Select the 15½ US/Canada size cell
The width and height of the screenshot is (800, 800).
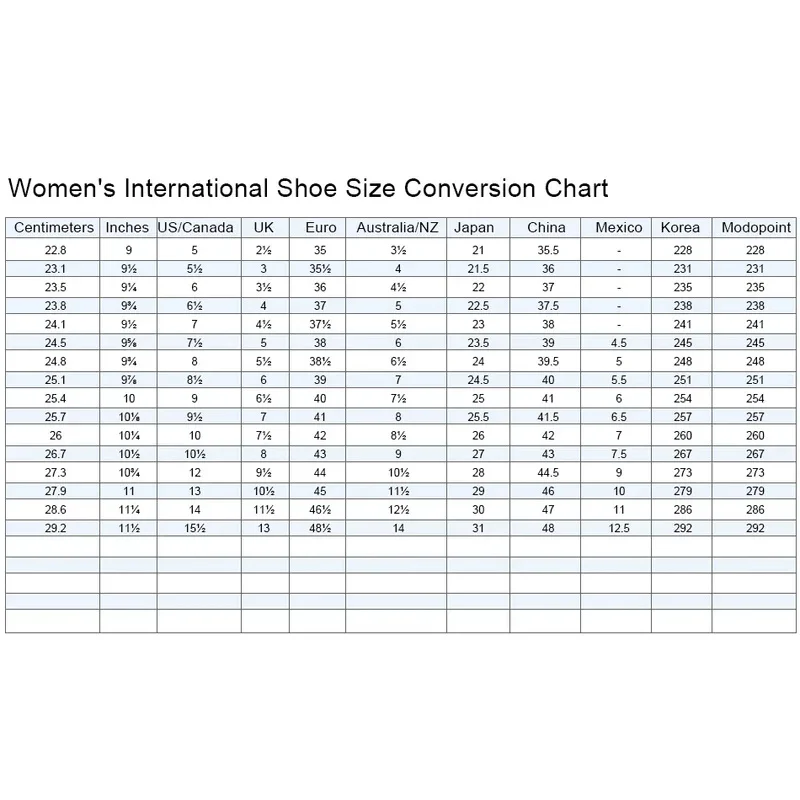198,527
